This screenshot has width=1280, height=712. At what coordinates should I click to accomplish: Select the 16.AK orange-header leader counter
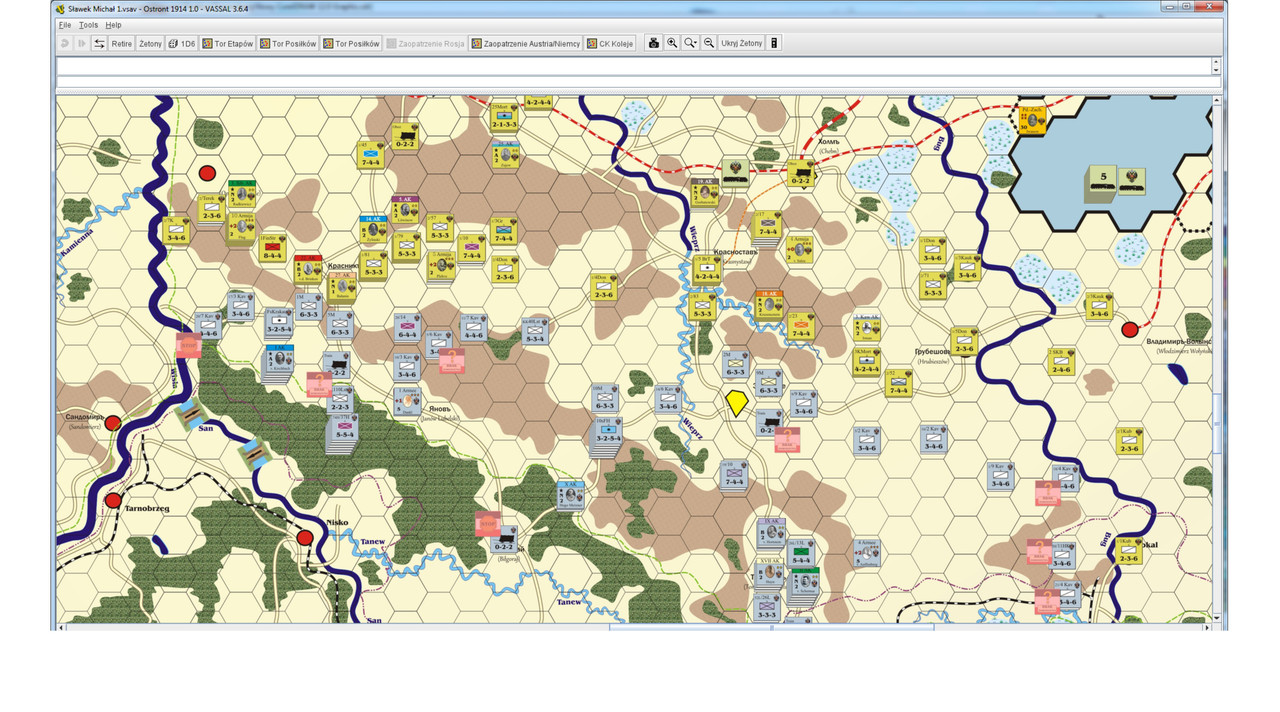tap(769, 305)
